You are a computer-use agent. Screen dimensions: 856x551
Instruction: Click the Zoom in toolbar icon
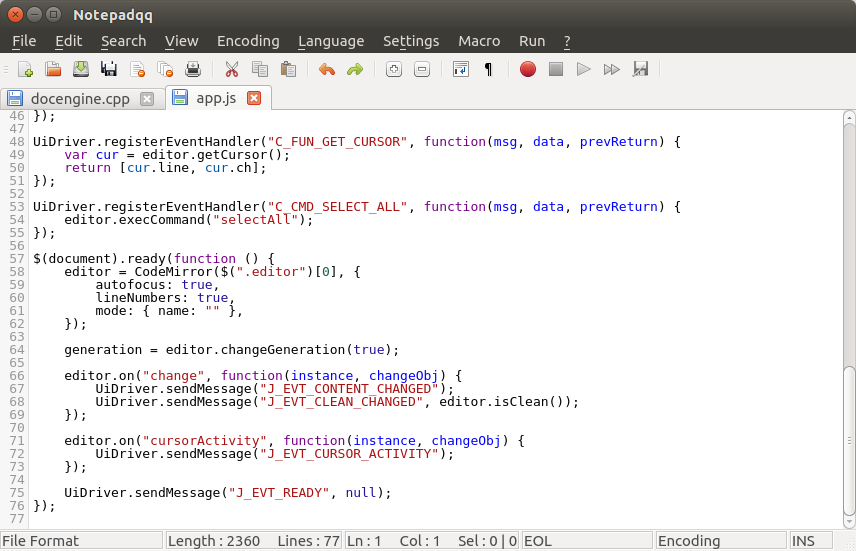(393, 69)
